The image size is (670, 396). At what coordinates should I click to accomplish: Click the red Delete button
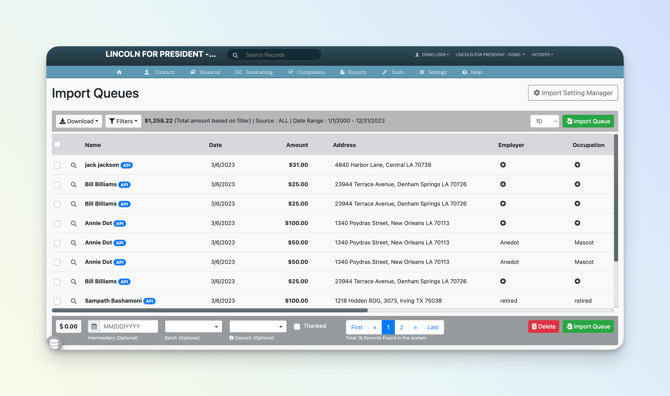pyautogui.click(x=543, y=326)
